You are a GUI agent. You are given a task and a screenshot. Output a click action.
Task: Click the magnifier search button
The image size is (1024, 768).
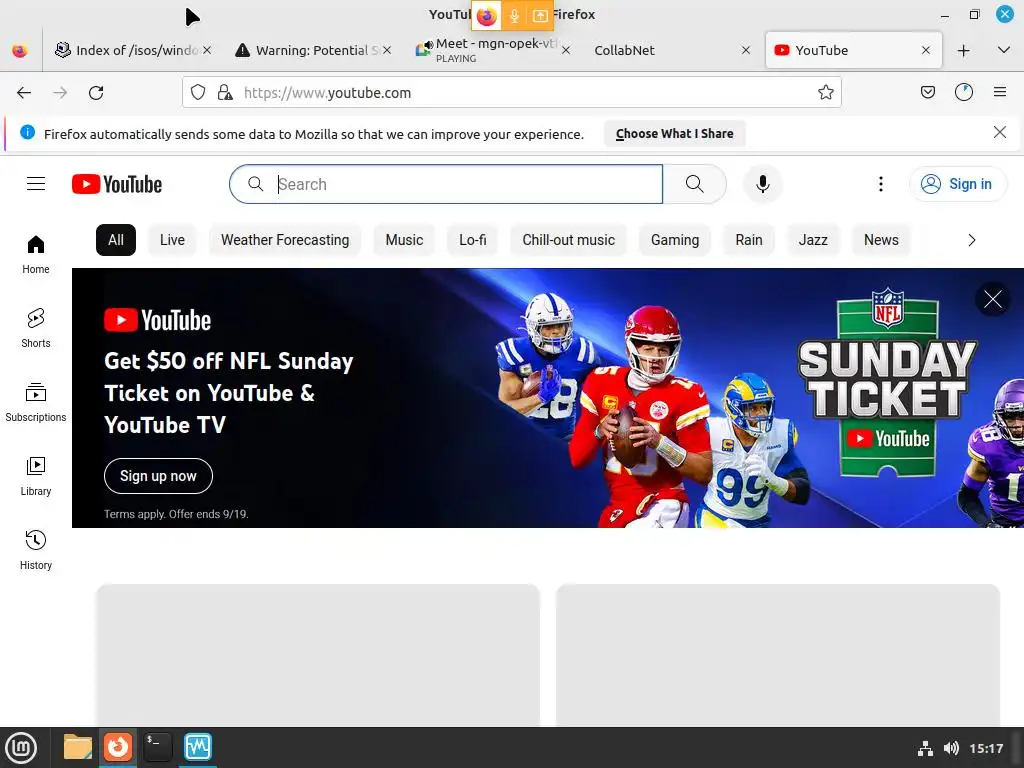[x=695, y=184]
